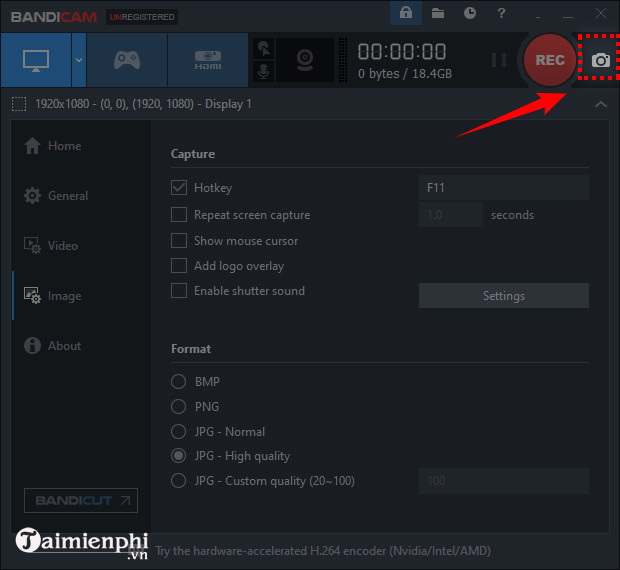Open help question mark icon
620x570 pixels.
[x=501, y=13]
